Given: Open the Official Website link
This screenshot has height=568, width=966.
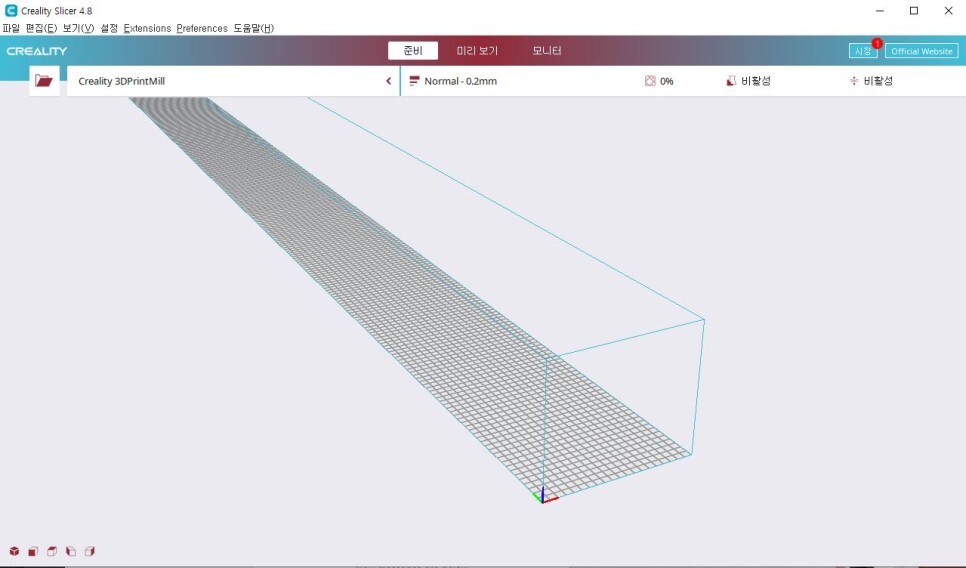Looking at the screenshot, I should (922, 51).
